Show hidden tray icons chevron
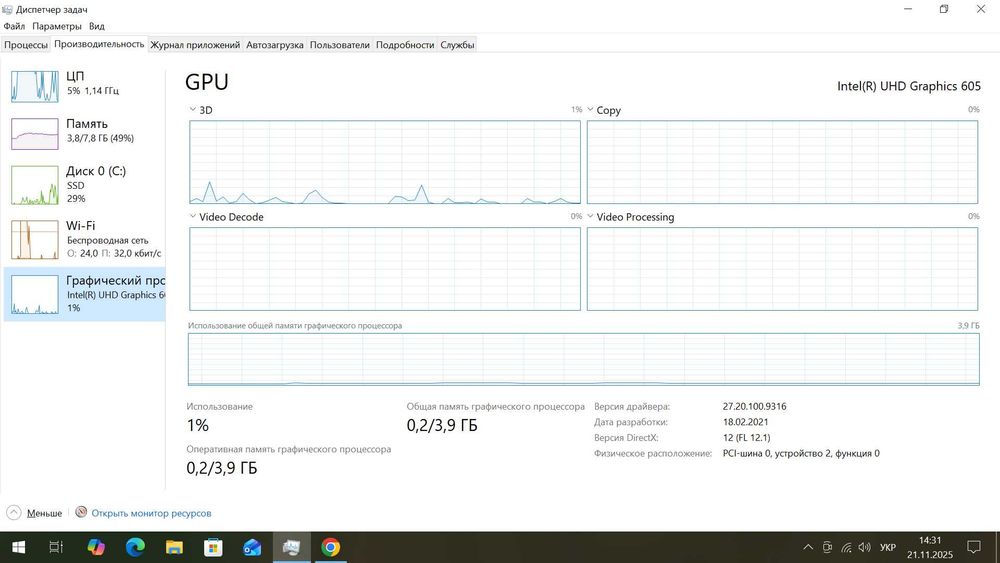The width and height of the screenshot is (1000, 563). (808, 547)
